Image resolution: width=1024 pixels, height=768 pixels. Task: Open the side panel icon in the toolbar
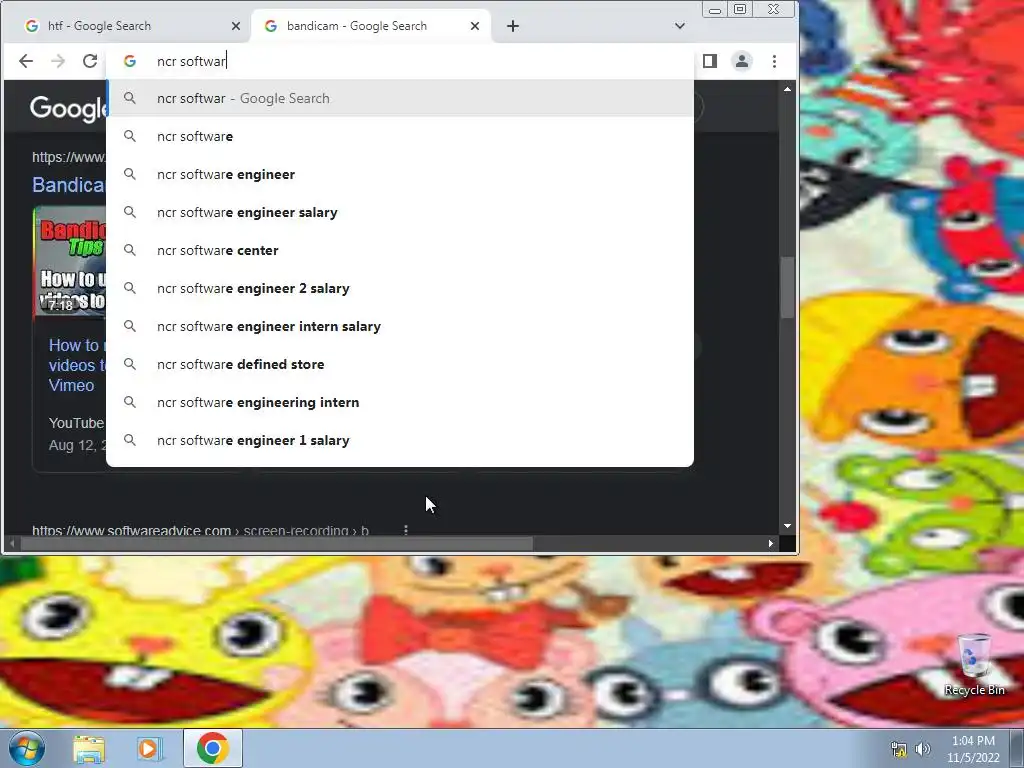coord(710,61)
